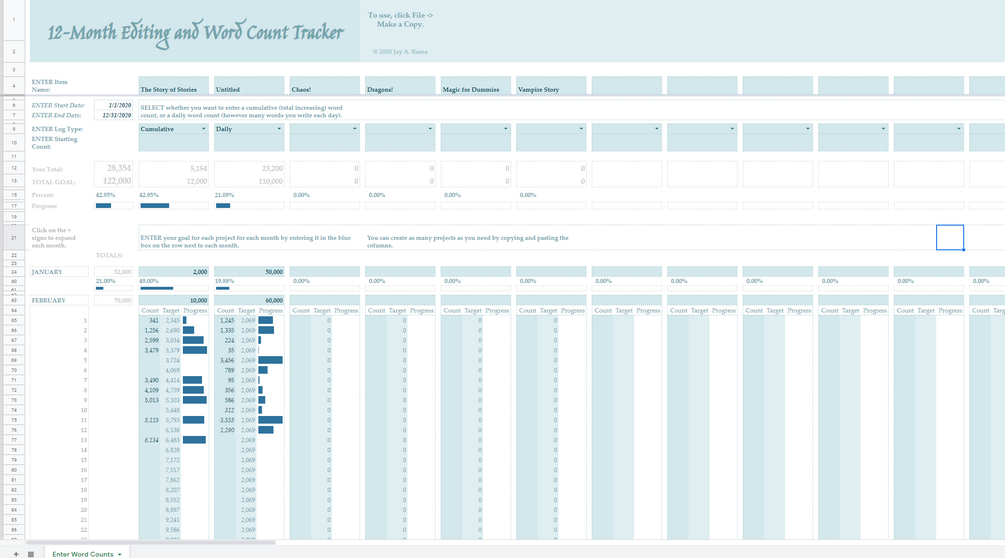Select the Vampire Story name cell
The width and height of the screenshot is (1005, 558).
[x=551, y=86]
